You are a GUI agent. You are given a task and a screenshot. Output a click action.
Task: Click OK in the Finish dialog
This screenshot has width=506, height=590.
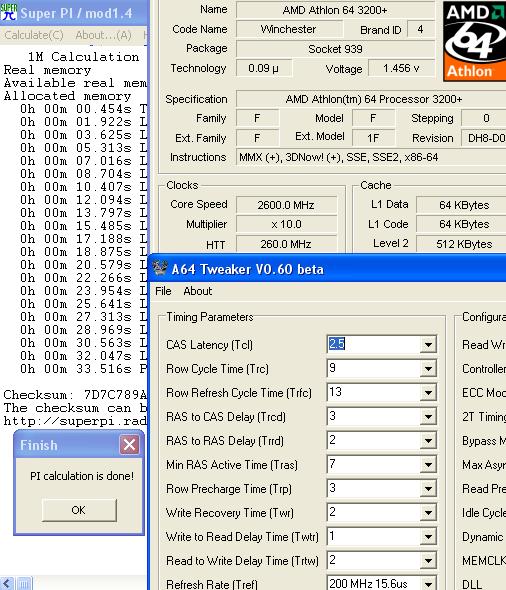click(79, 510)
